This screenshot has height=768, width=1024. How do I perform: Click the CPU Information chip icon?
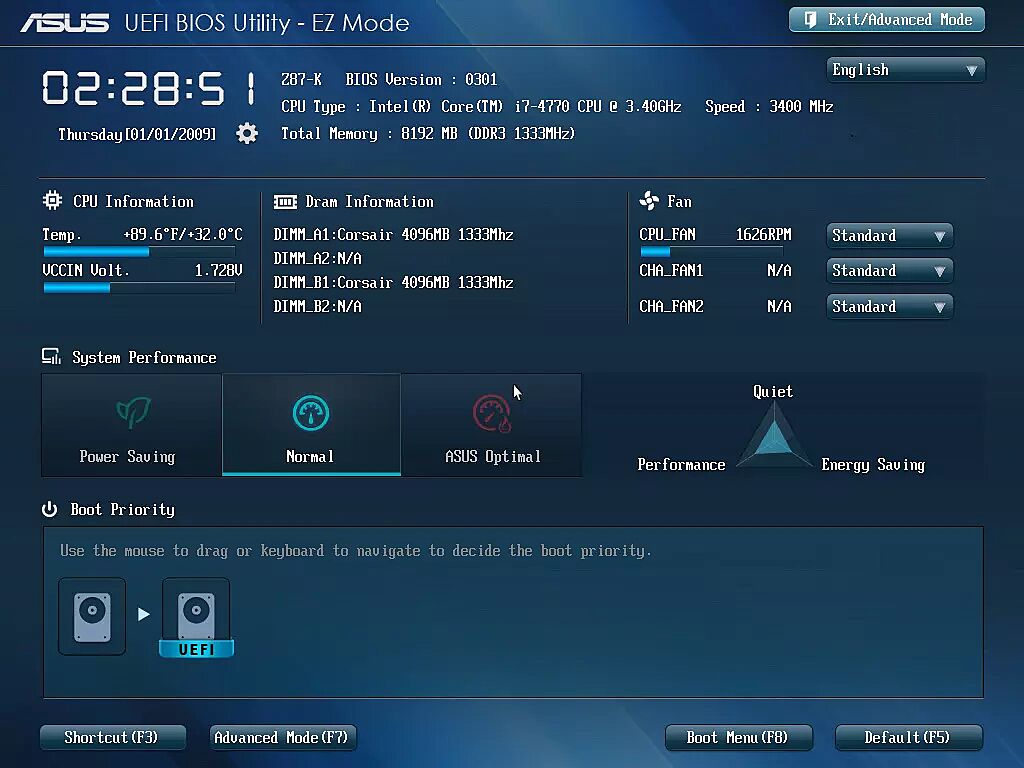(x=53, y=201)
